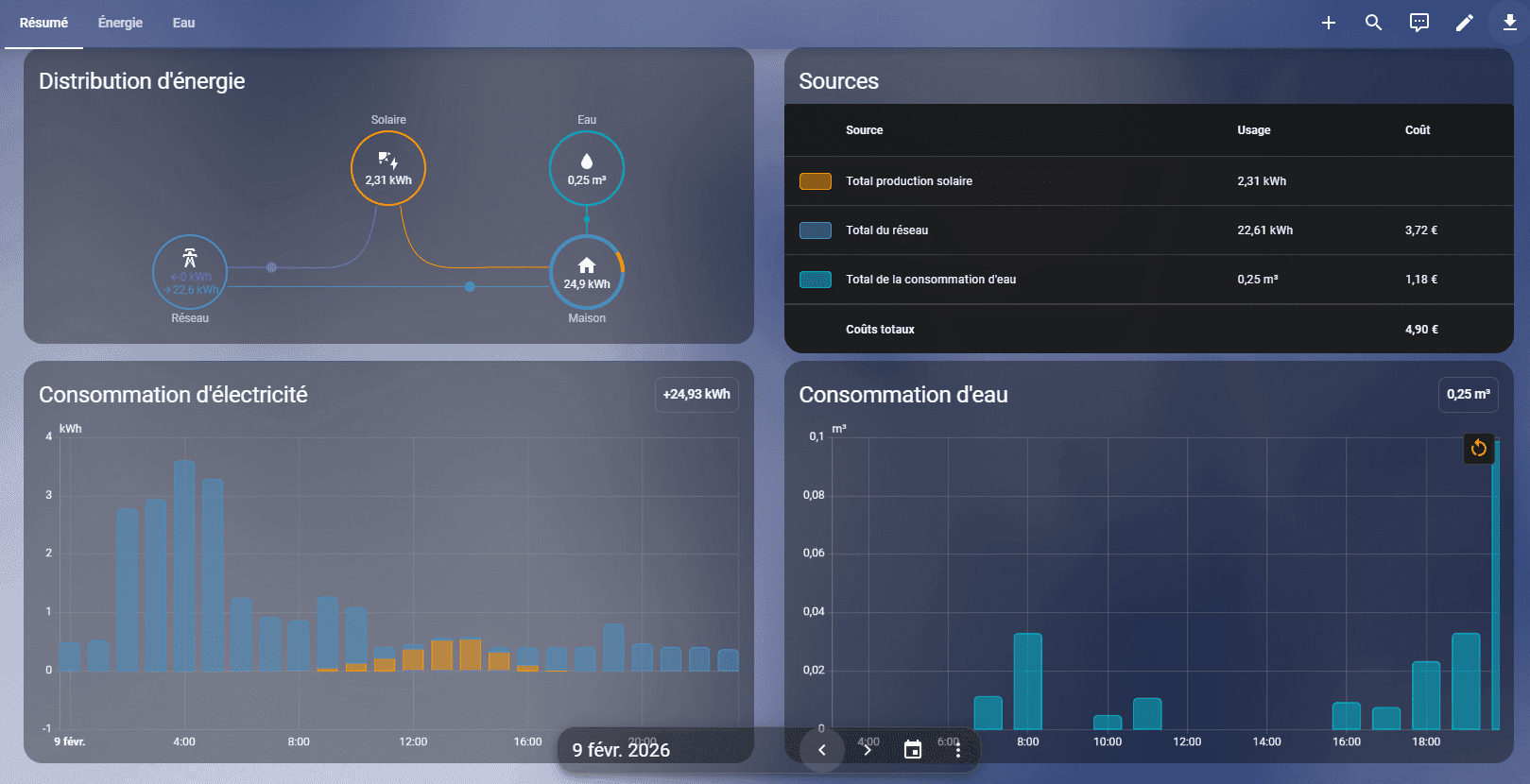This screenshot has height=784, width=1530.
Task: Click the tallest blue electricity bar near 4:00
Action: (184, 566)
